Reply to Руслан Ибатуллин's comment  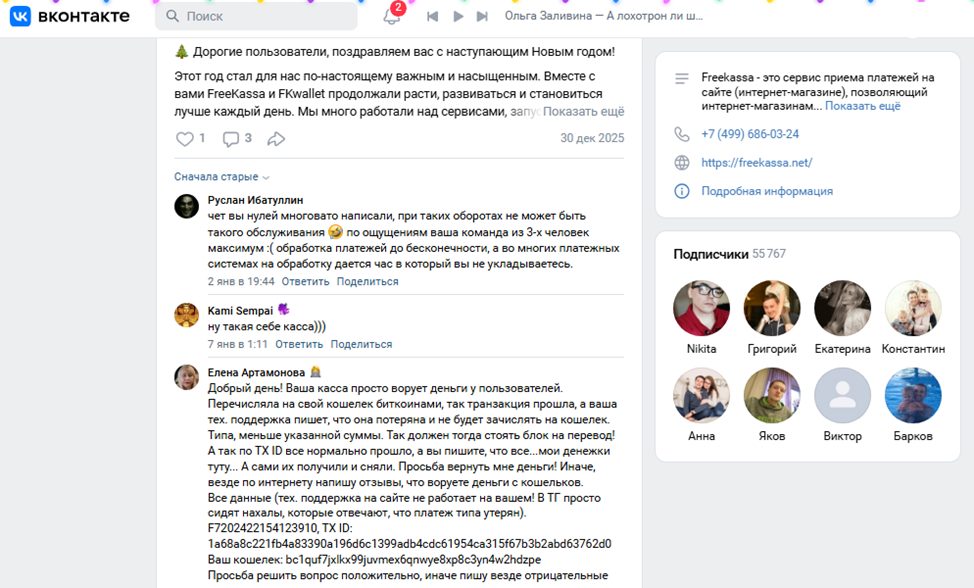click(306, 281)
